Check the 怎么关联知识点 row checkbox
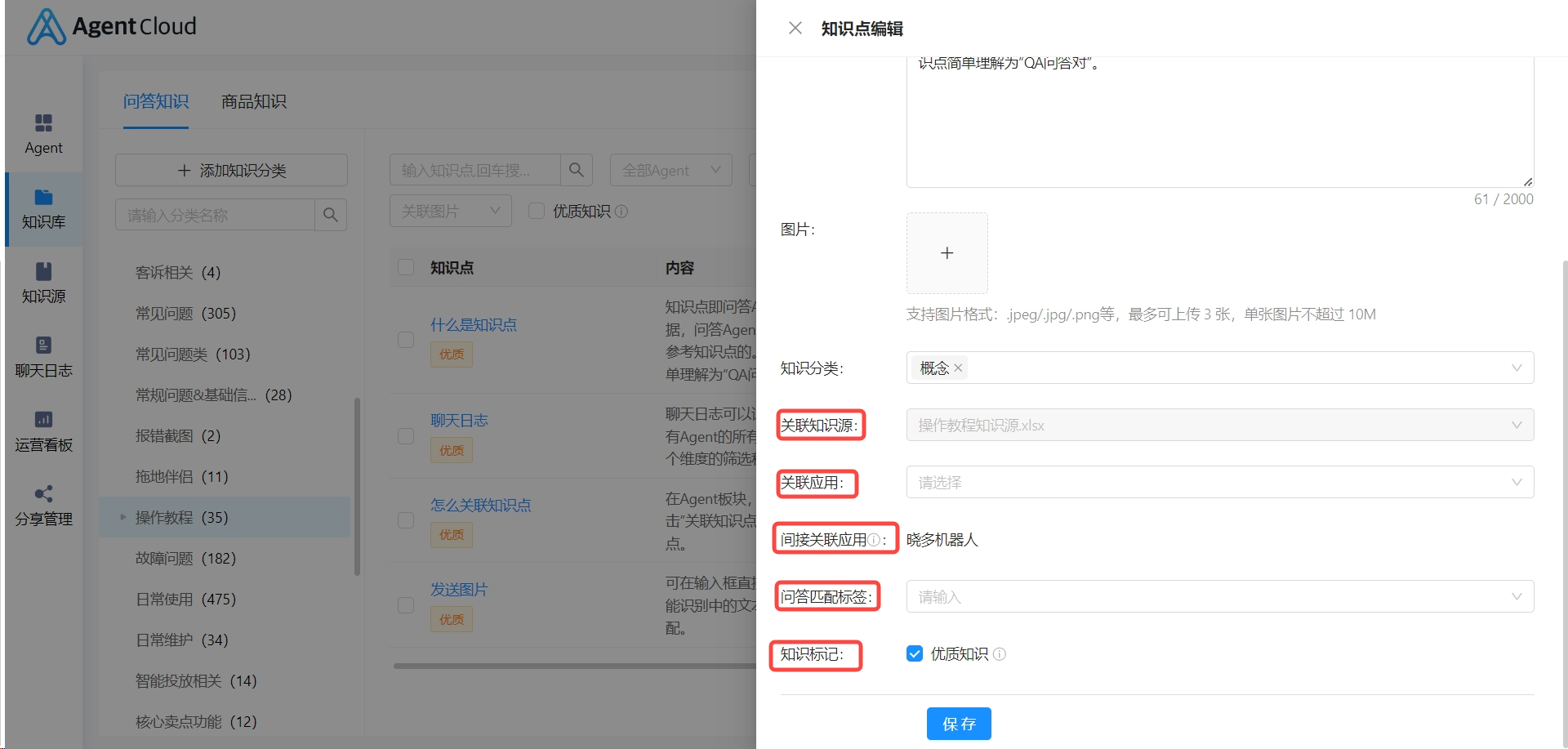This screenshot has height=749, width=1568. (406, 520)
